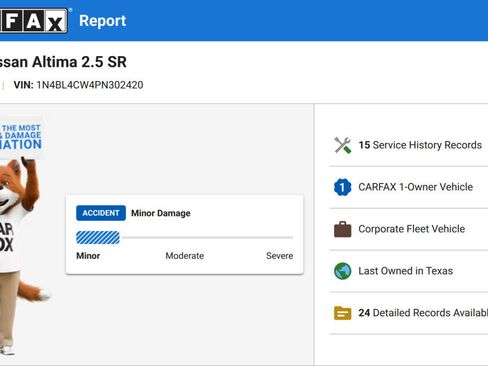Viewport: 488px width, 366px height.
Task: Select Corporate Fleet Vehicle entry
Action: [x=412, y=229]
